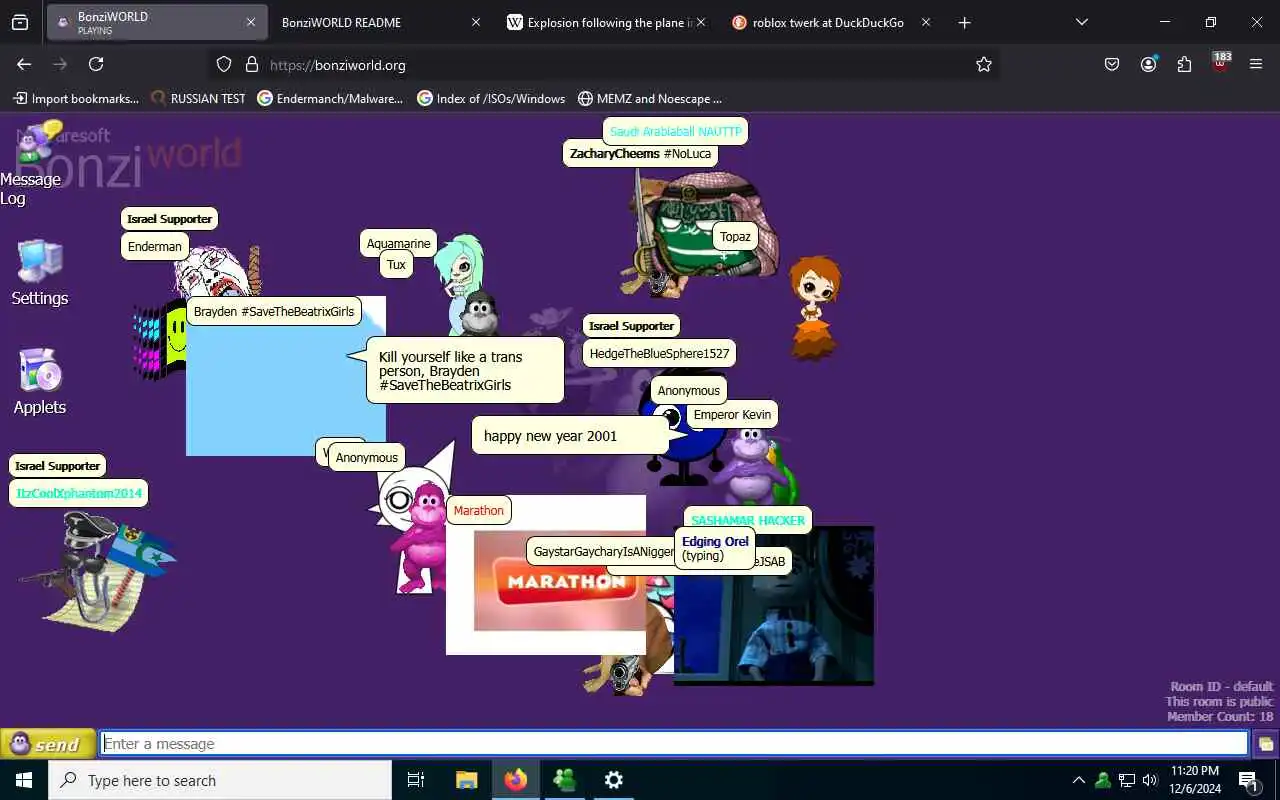Click the 'Type here to search' taskbar box
Viewport: 1280px width, 800px height.
click(x=220, y=780)
